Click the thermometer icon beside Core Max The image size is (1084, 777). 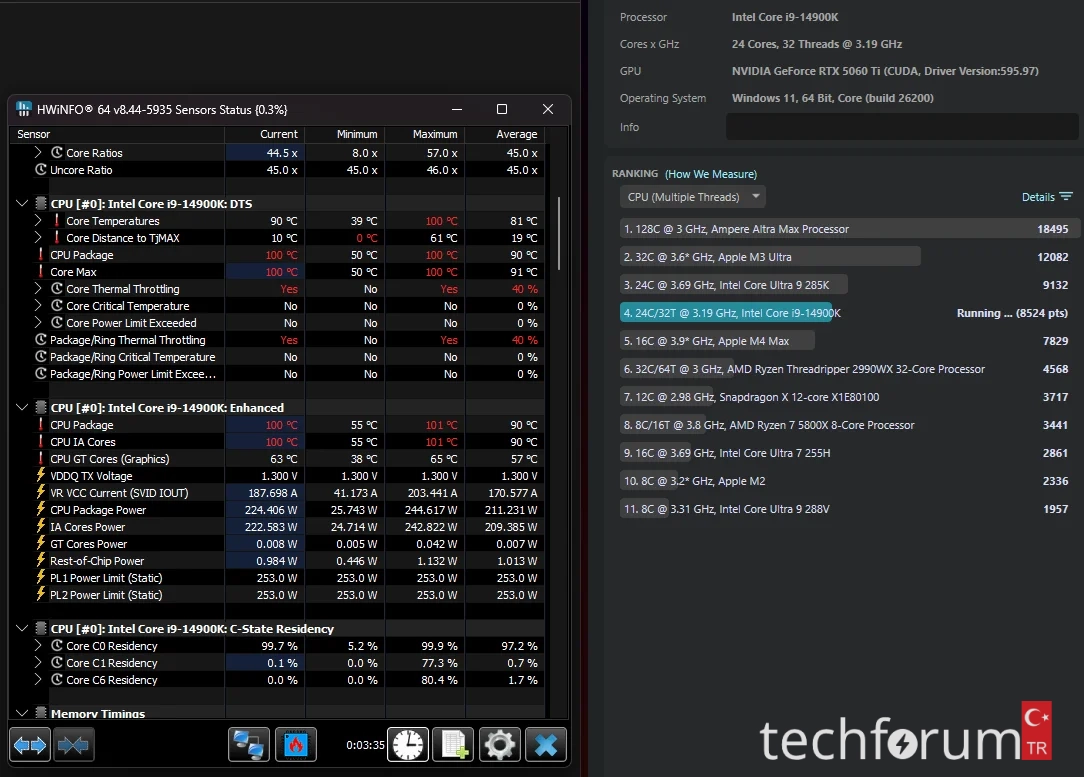41,272
